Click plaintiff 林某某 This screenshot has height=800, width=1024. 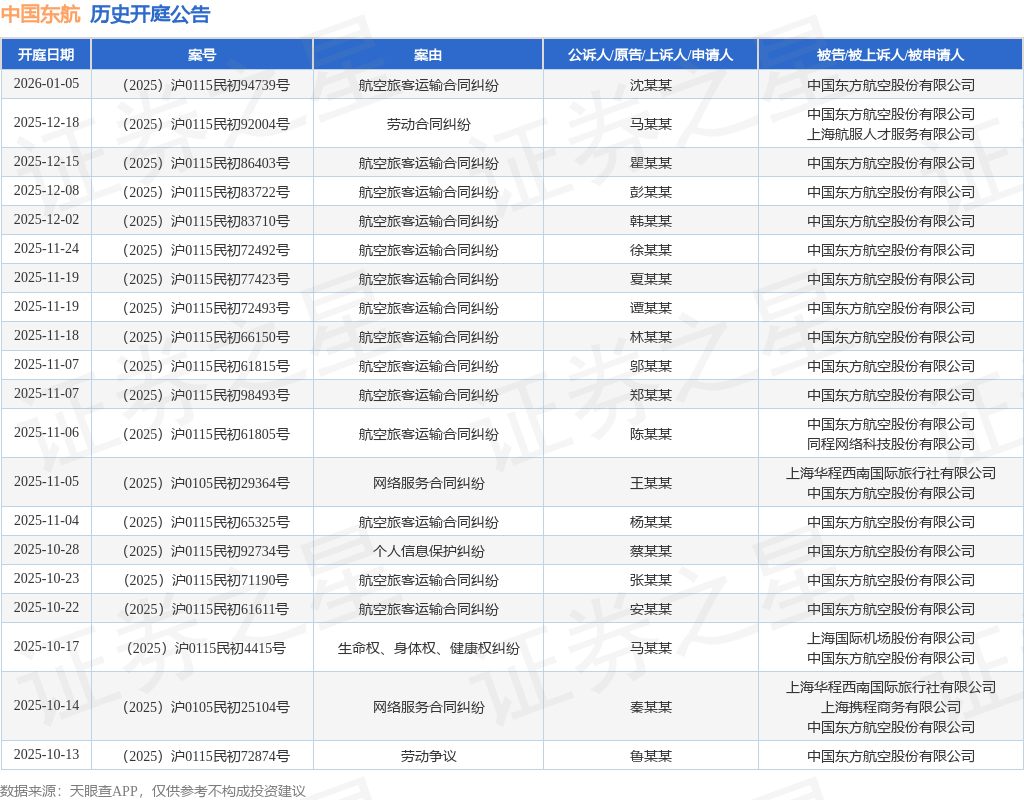[x=650, y=337]
